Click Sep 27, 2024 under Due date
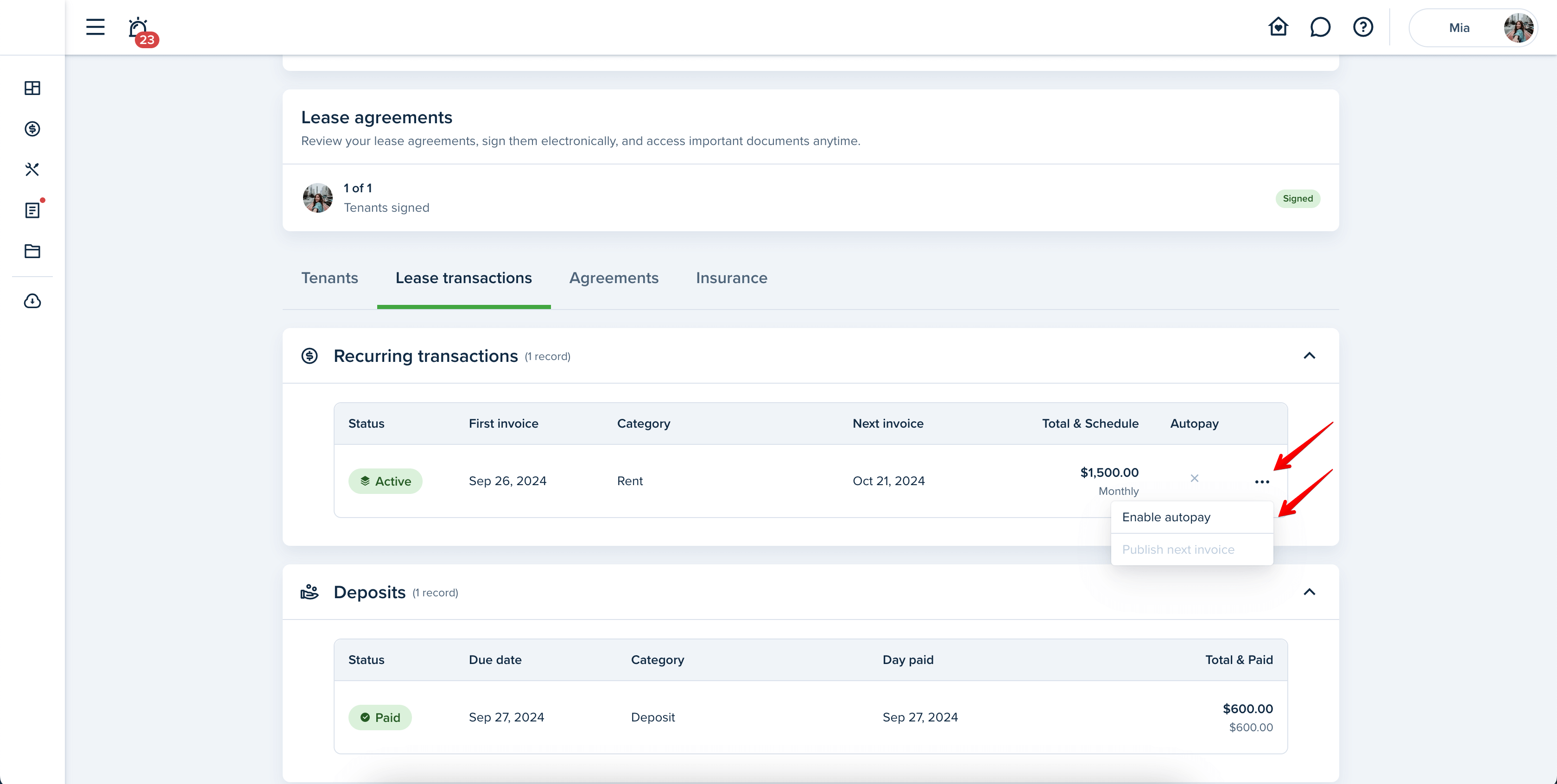 [x=506, y=717]
